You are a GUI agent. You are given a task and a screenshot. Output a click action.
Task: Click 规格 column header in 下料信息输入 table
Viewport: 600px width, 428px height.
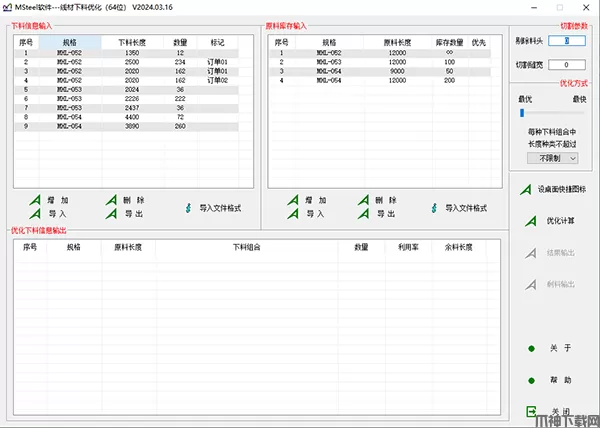click(x=68, y=43)
